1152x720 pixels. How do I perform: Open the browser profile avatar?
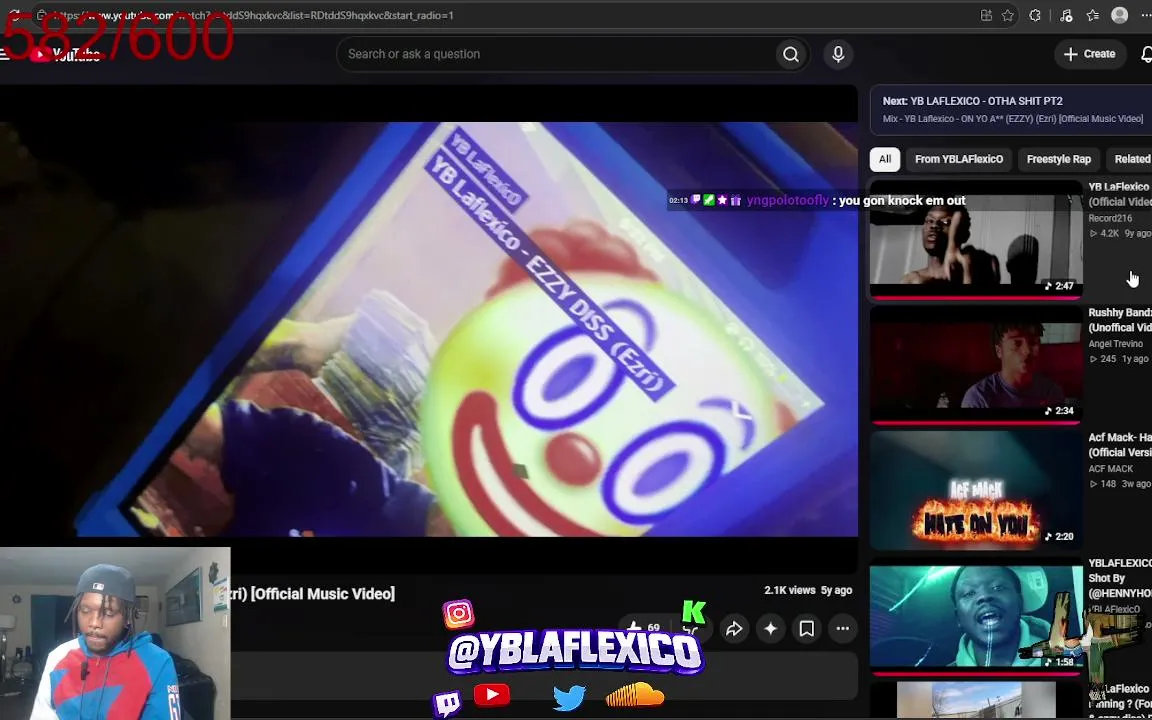[x=1119, y=15]
